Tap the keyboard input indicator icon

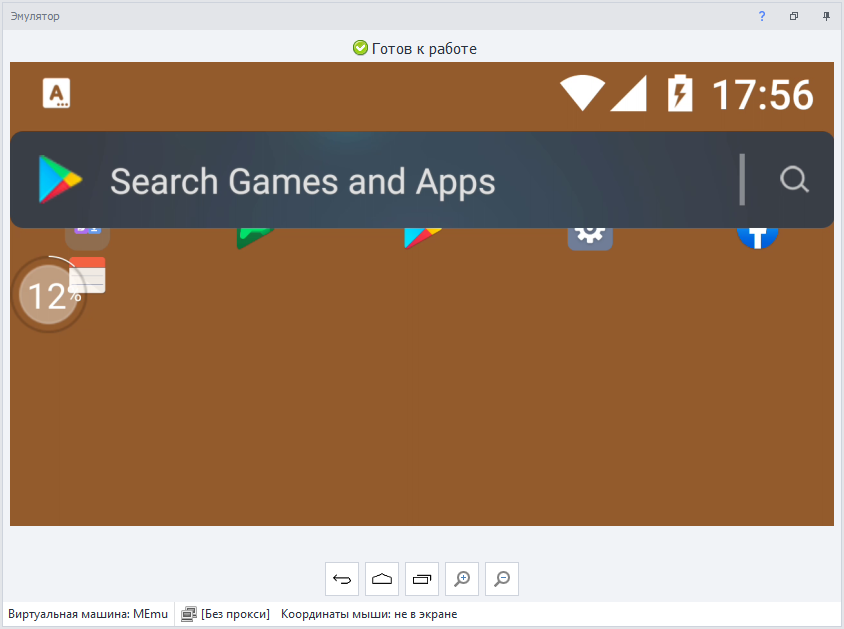pos(57,93)
